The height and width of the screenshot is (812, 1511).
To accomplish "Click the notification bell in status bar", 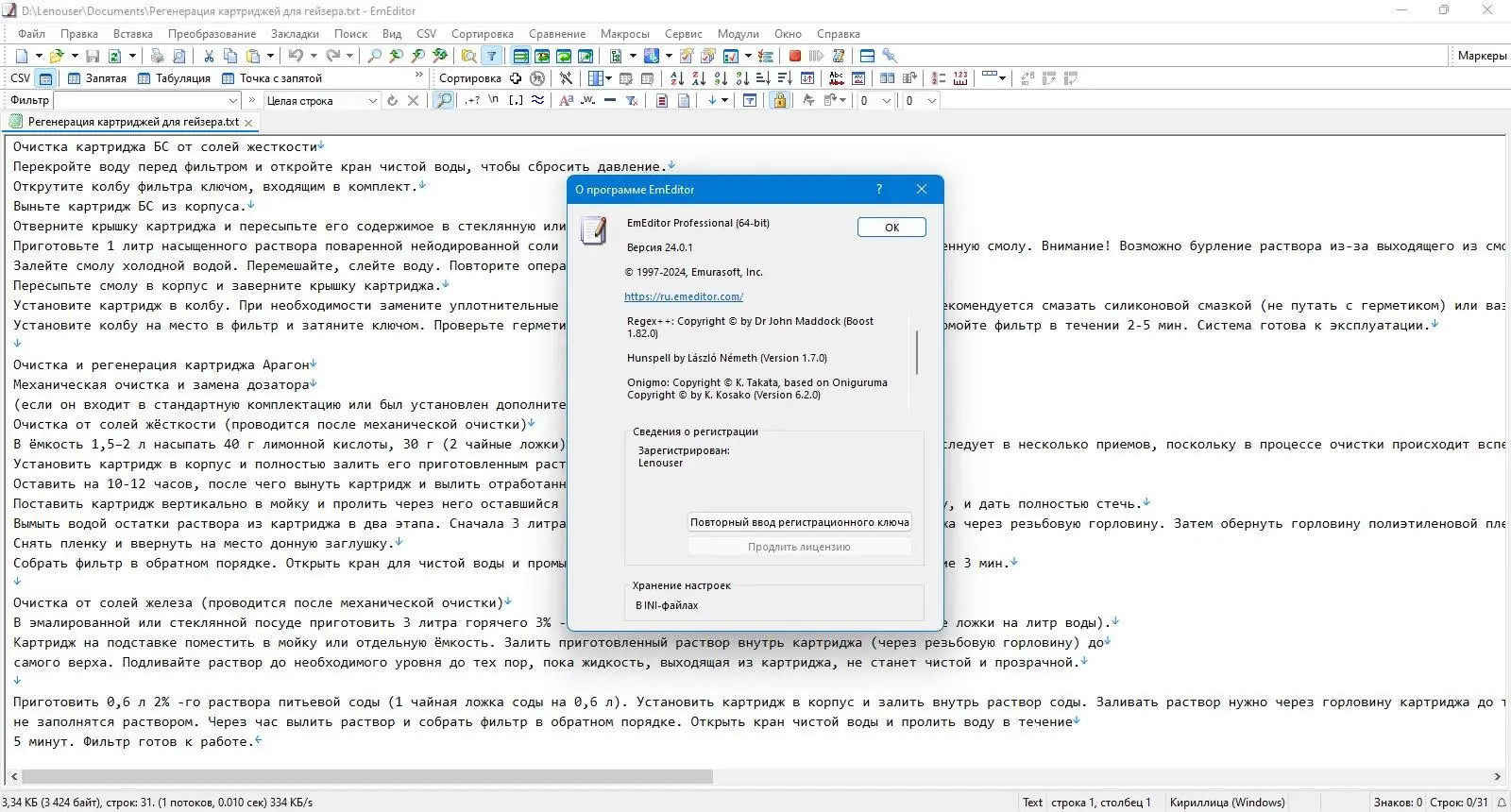I will pyautogui.click(x=1501, y=803).
